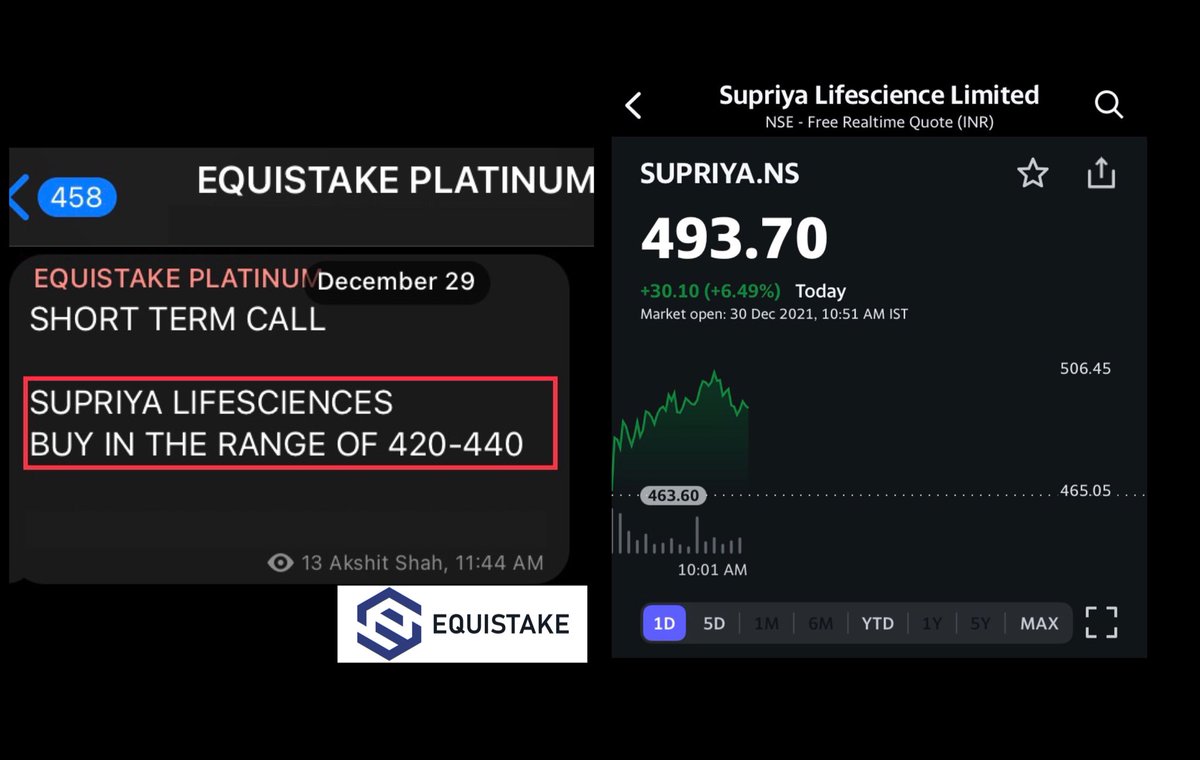The width and height of the screenshot is (1200, 760).
Task: View message seen count eye icon
Action: [281, 563]
